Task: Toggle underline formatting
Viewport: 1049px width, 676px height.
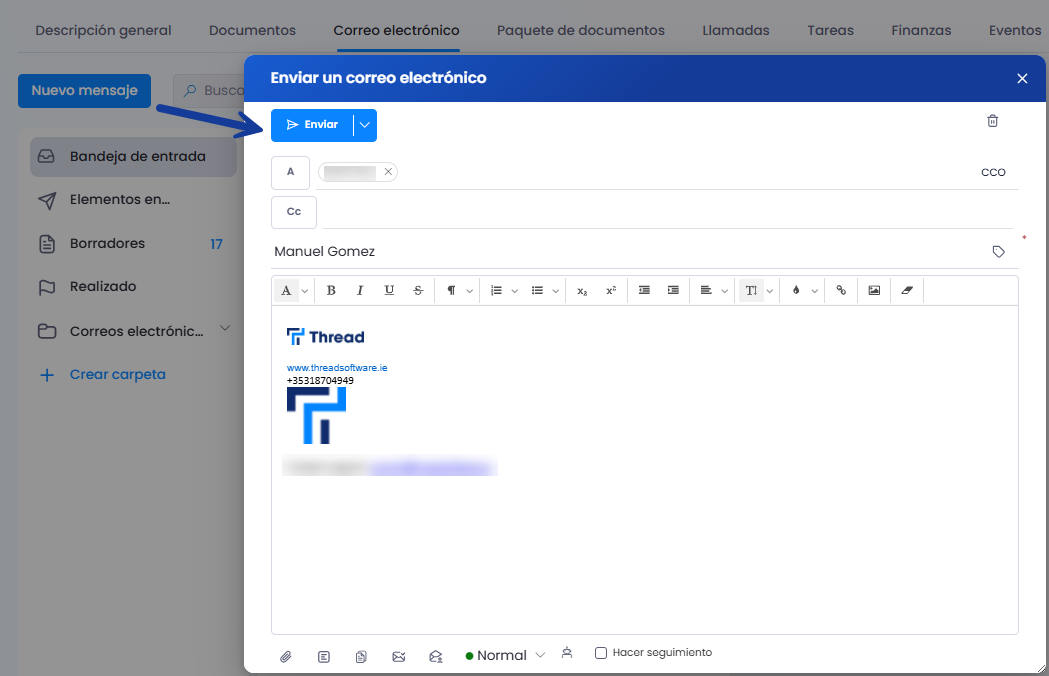Action: click(389, 290)
